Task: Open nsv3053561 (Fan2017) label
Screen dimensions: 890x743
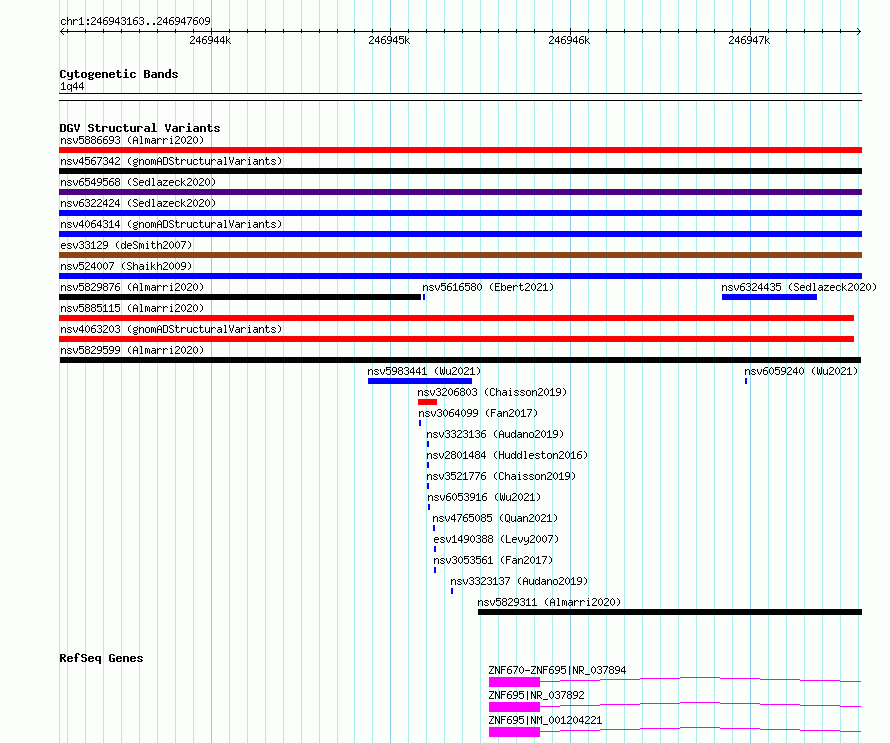Action: coord(493,560)
